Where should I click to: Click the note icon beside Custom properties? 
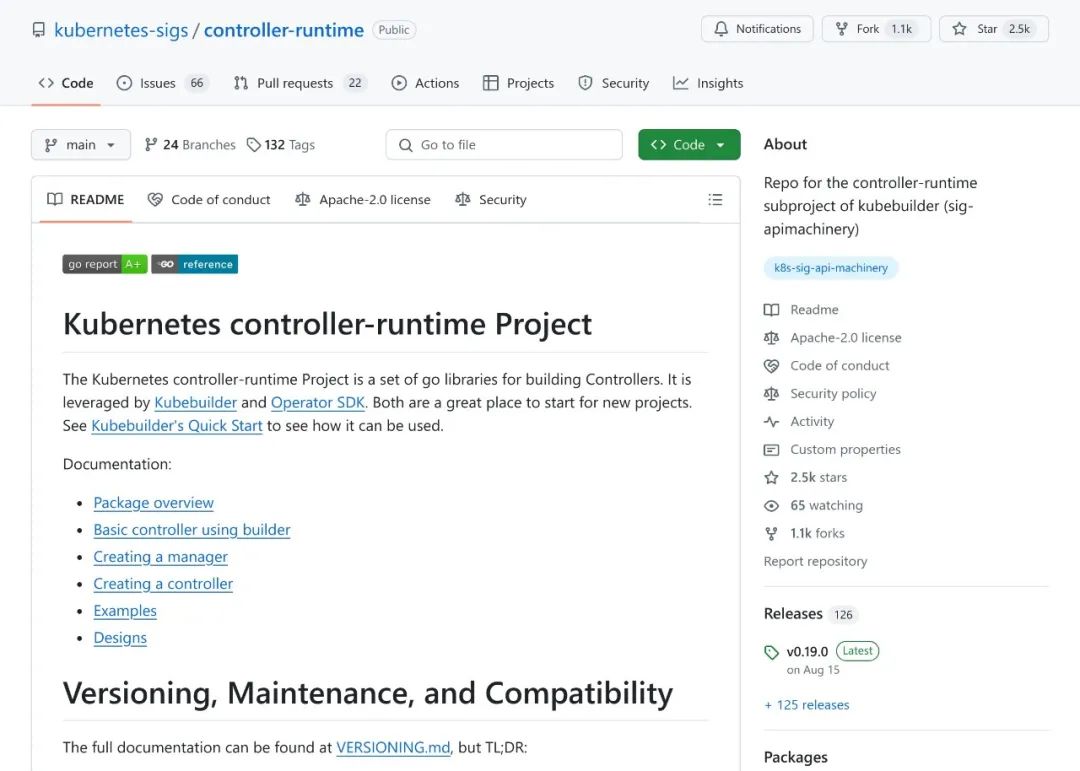[x=771, y=450]
